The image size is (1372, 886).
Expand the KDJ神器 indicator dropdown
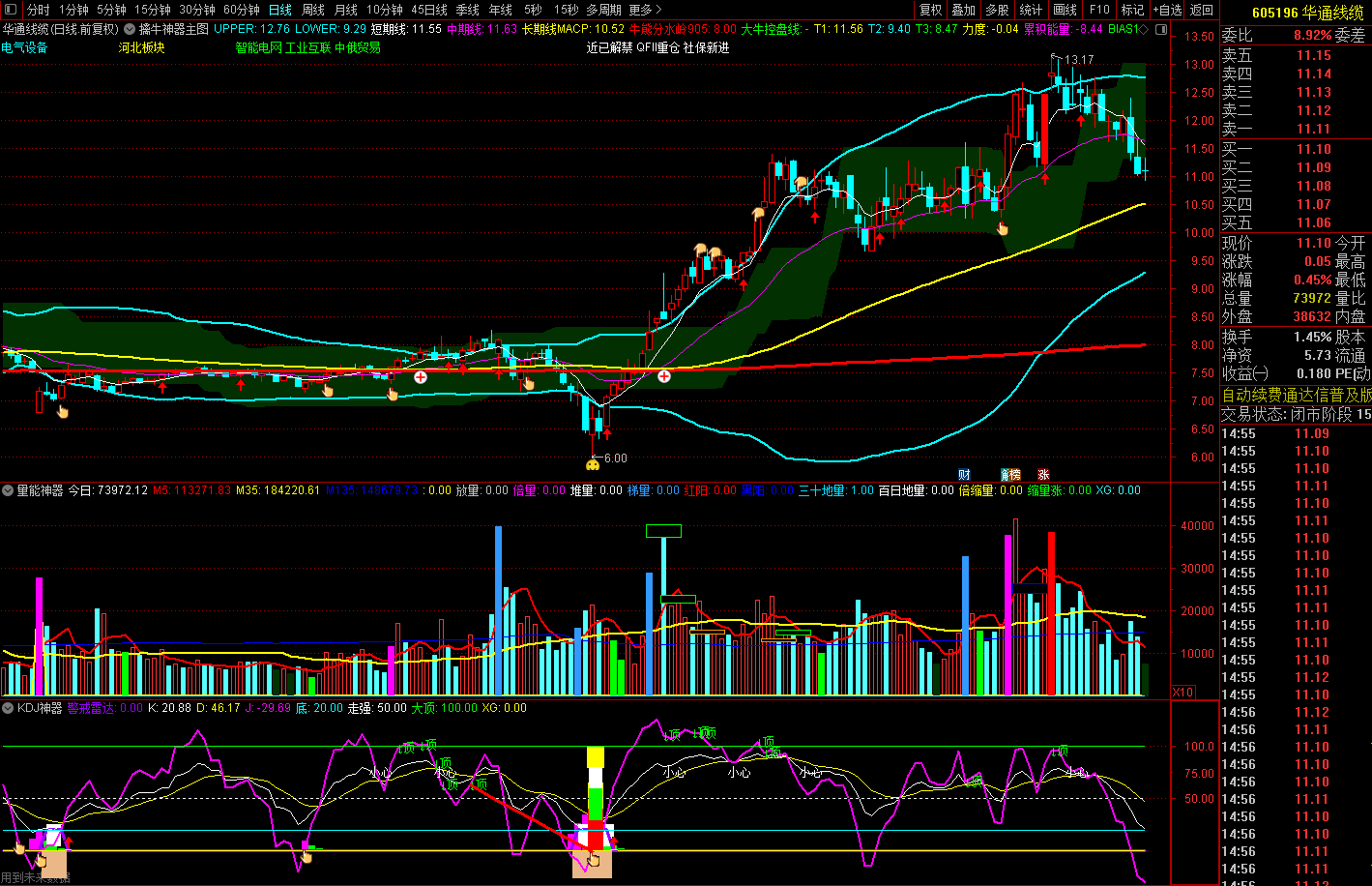[8, 708]
